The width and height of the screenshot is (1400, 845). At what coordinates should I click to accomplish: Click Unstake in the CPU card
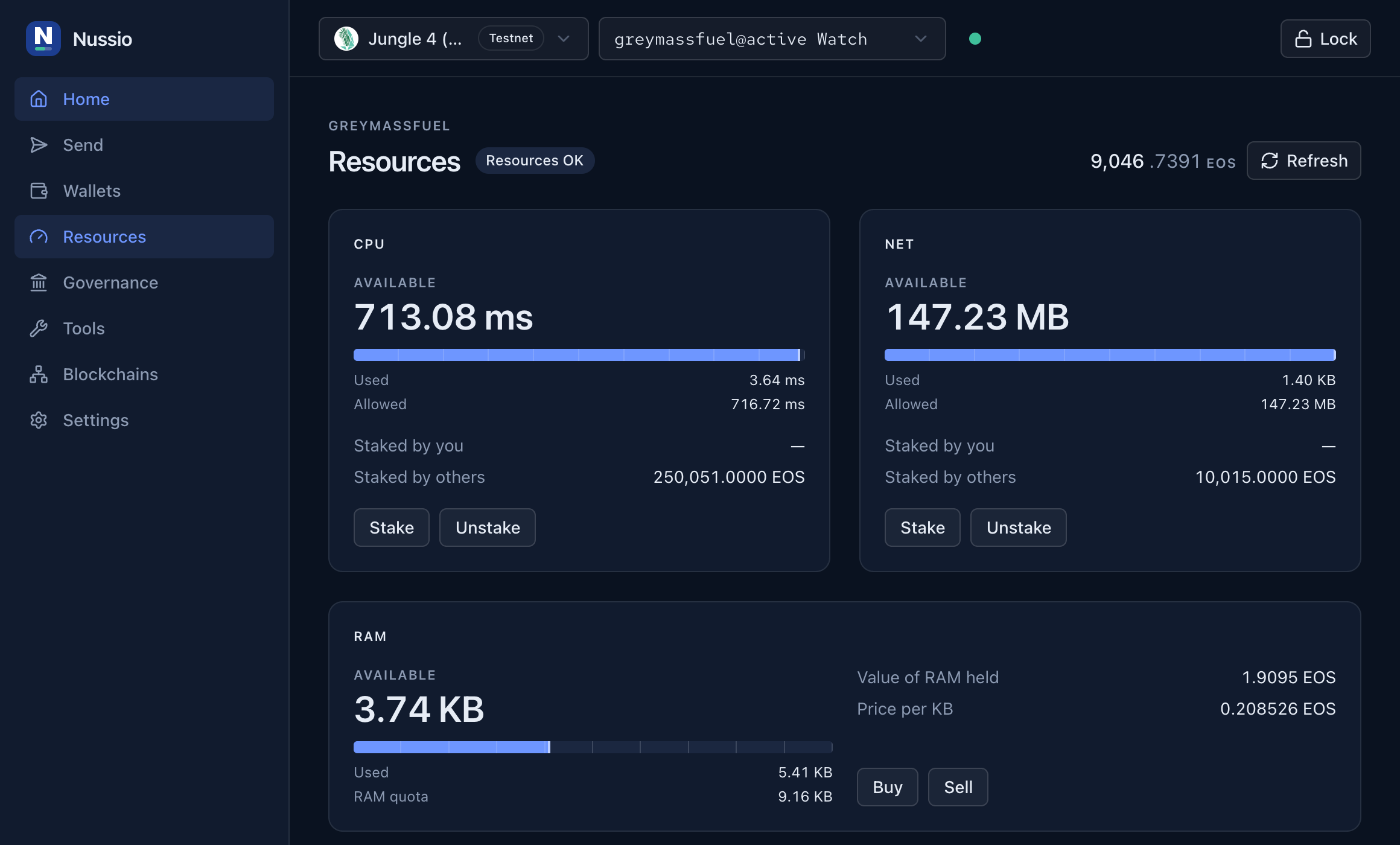(488, 528)
